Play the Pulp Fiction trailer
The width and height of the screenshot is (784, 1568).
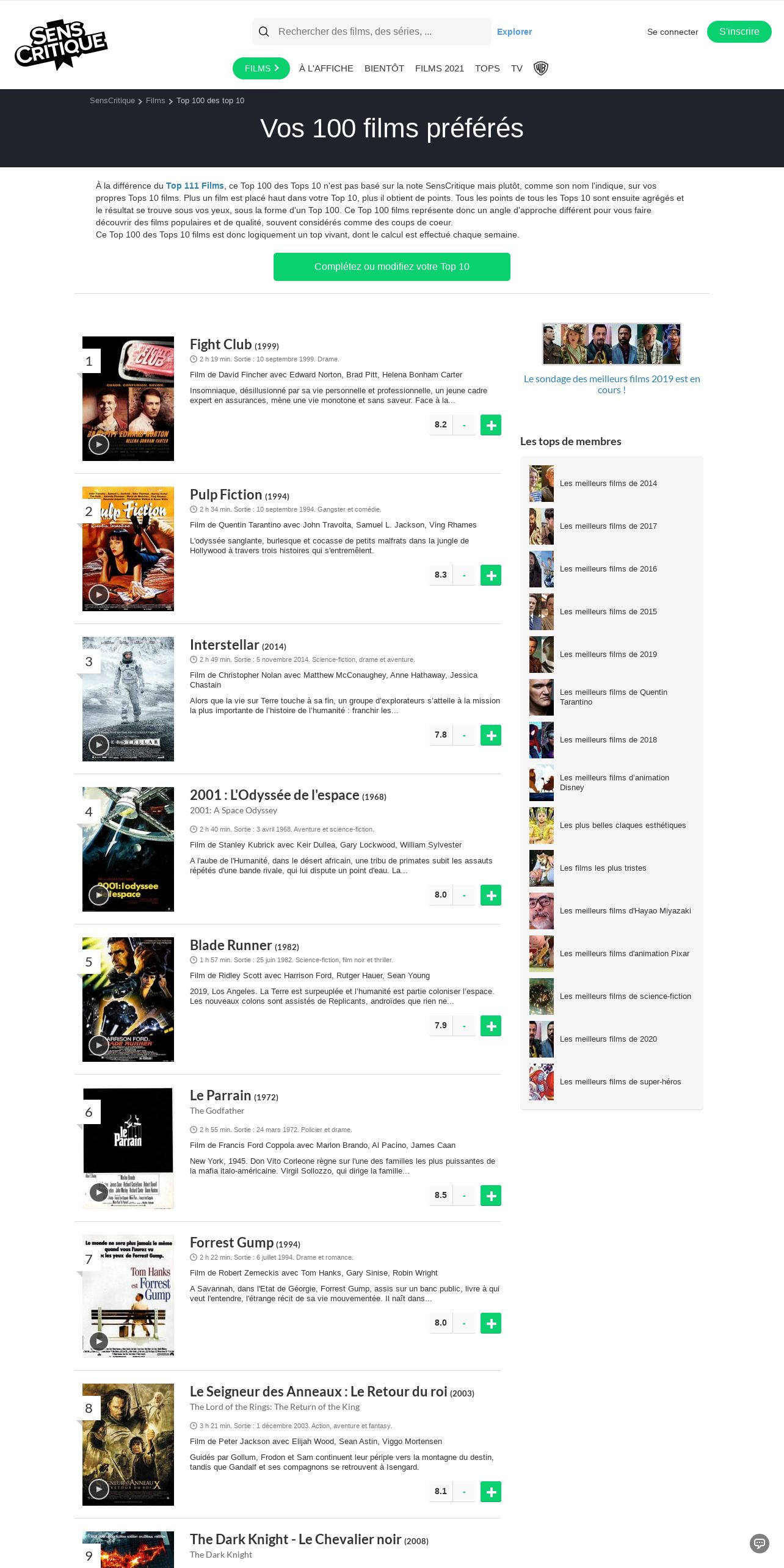pos(99,595)
